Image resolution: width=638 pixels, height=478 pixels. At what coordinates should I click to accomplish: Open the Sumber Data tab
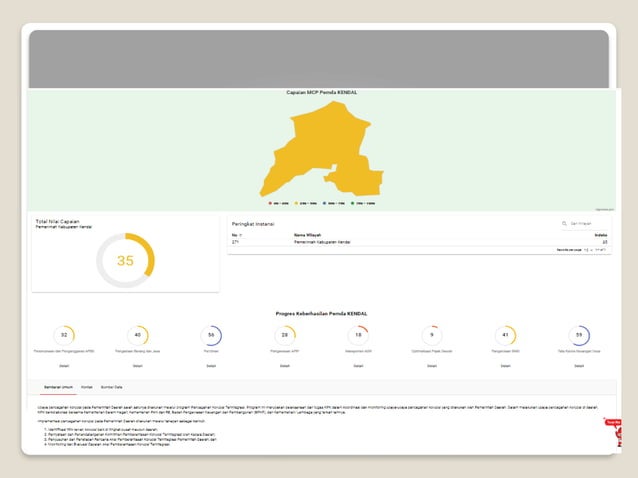coord(111,385)
